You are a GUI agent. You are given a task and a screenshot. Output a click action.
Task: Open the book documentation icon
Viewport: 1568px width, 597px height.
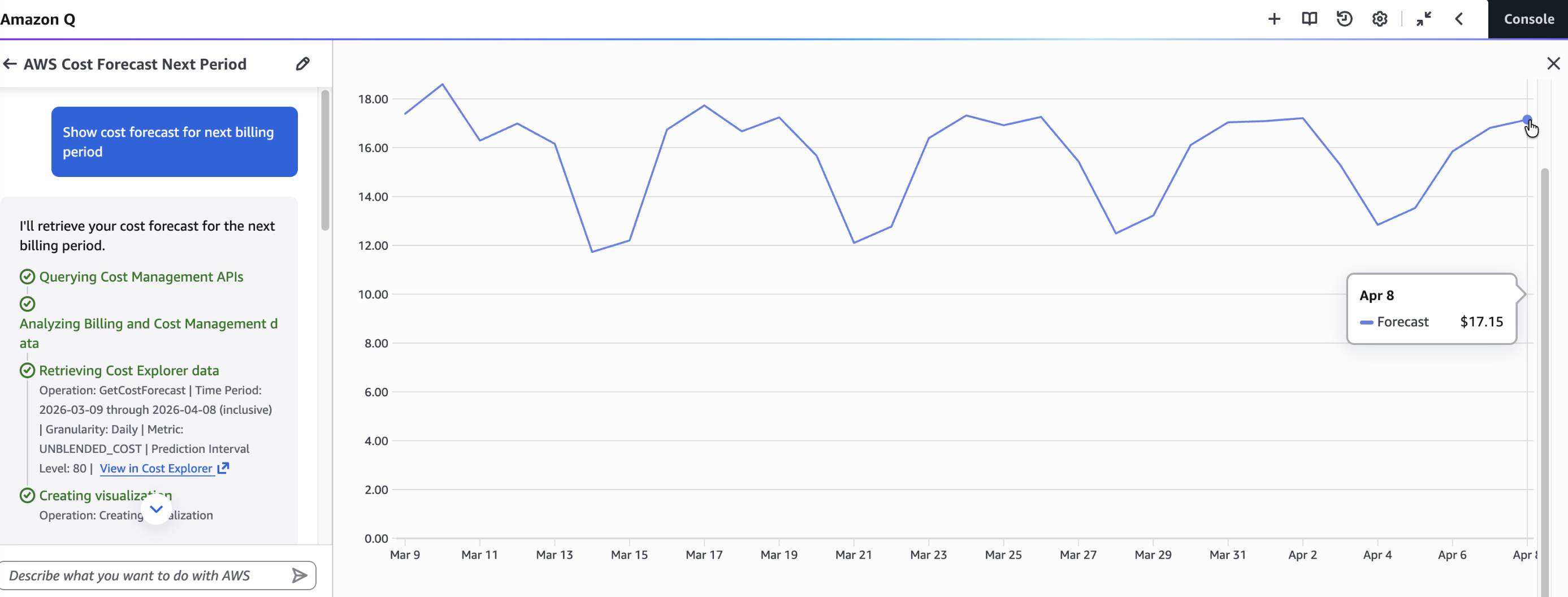pyautogui.click(x=1309, y=19)
